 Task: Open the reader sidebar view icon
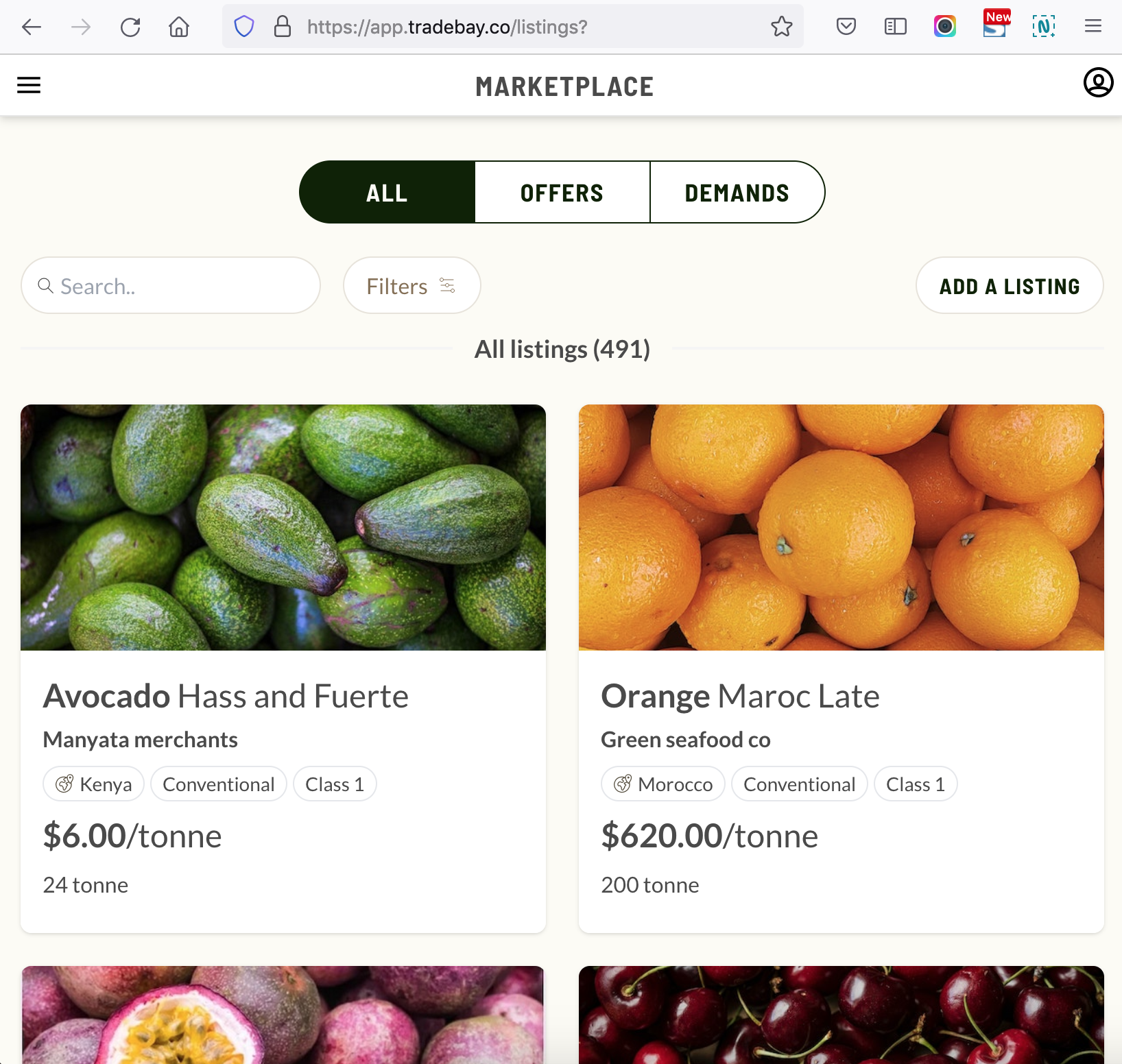pyautogui.click(x=896, y=27)
